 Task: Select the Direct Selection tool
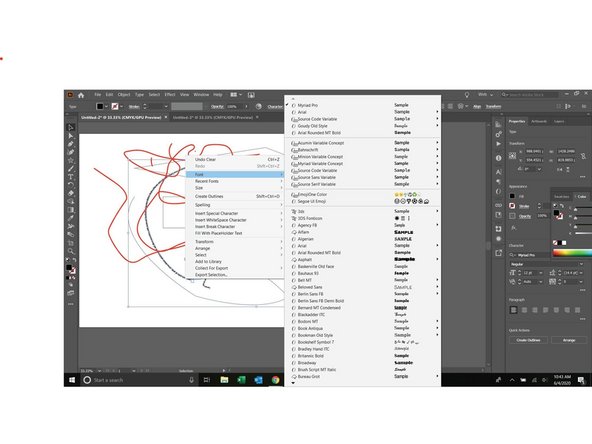tap(71, 136)
